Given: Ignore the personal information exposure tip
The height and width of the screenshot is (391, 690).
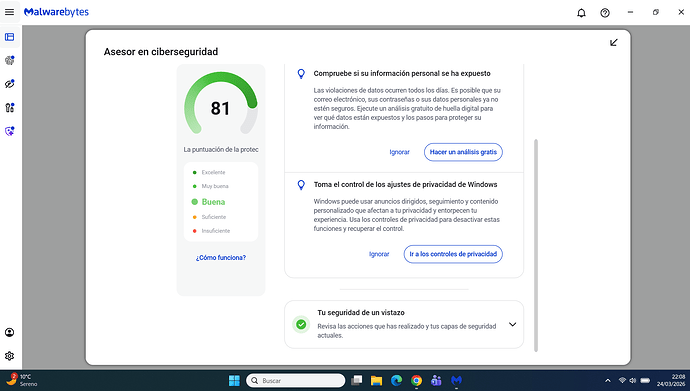Looking at the screenshot, I should pos(400,152).
